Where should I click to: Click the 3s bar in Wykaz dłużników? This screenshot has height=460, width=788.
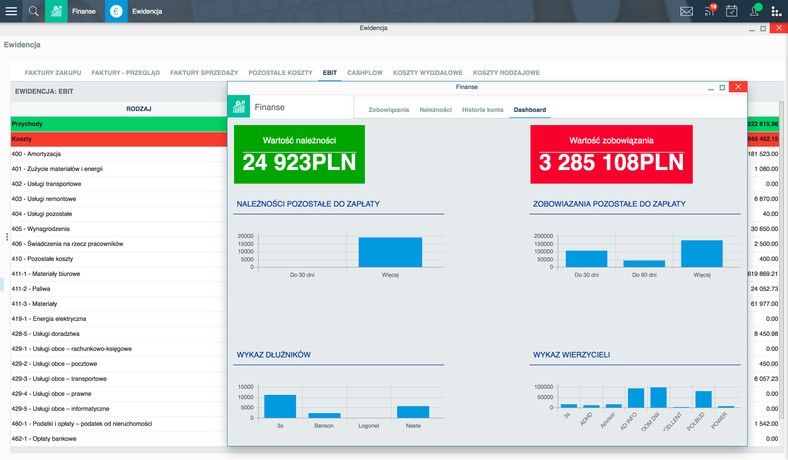pos(280,406)
